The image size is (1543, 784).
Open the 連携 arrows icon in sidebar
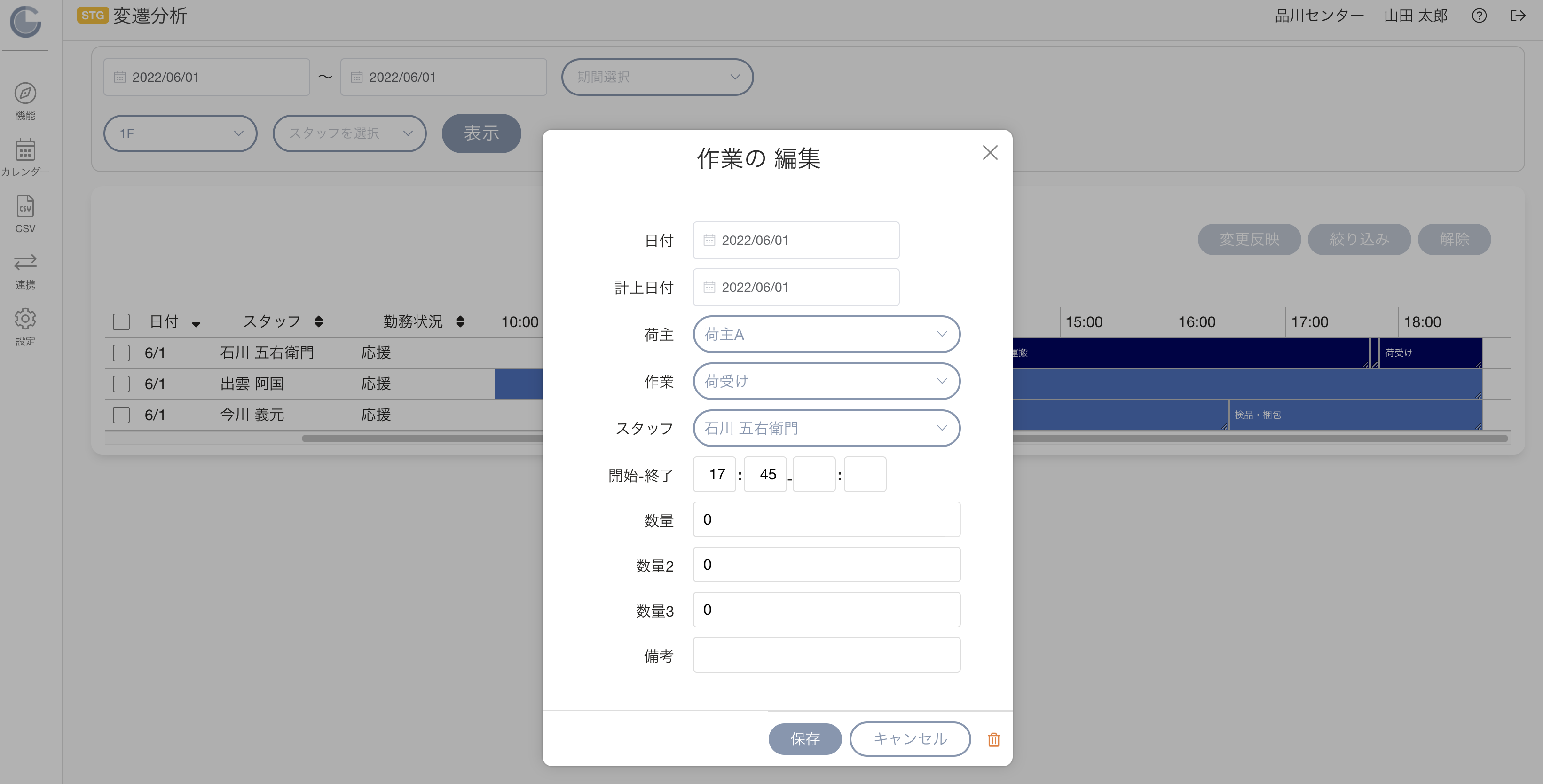(25, 262)
